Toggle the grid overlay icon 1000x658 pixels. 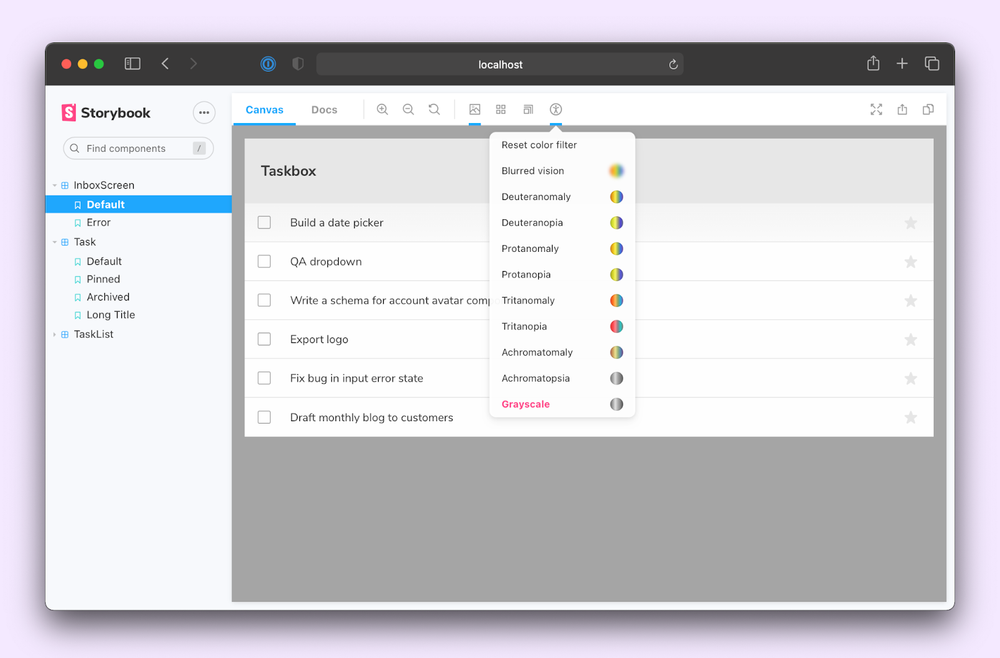(x=500, y=109)
